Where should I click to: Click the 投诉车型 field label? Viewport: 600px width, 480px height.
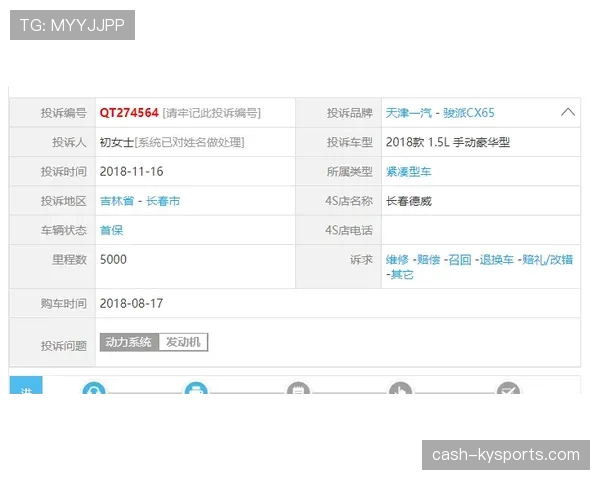pos(350,142)
